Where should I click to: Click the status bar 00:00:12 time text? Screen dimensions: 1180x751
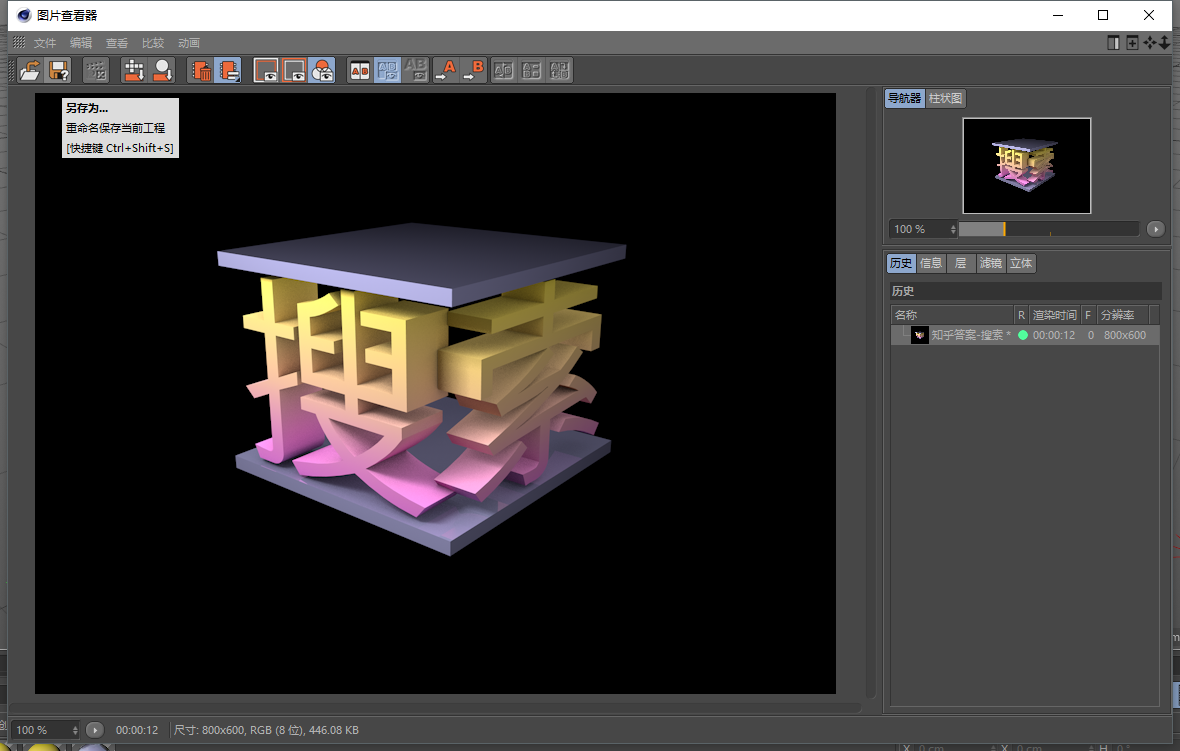[137, 730]
